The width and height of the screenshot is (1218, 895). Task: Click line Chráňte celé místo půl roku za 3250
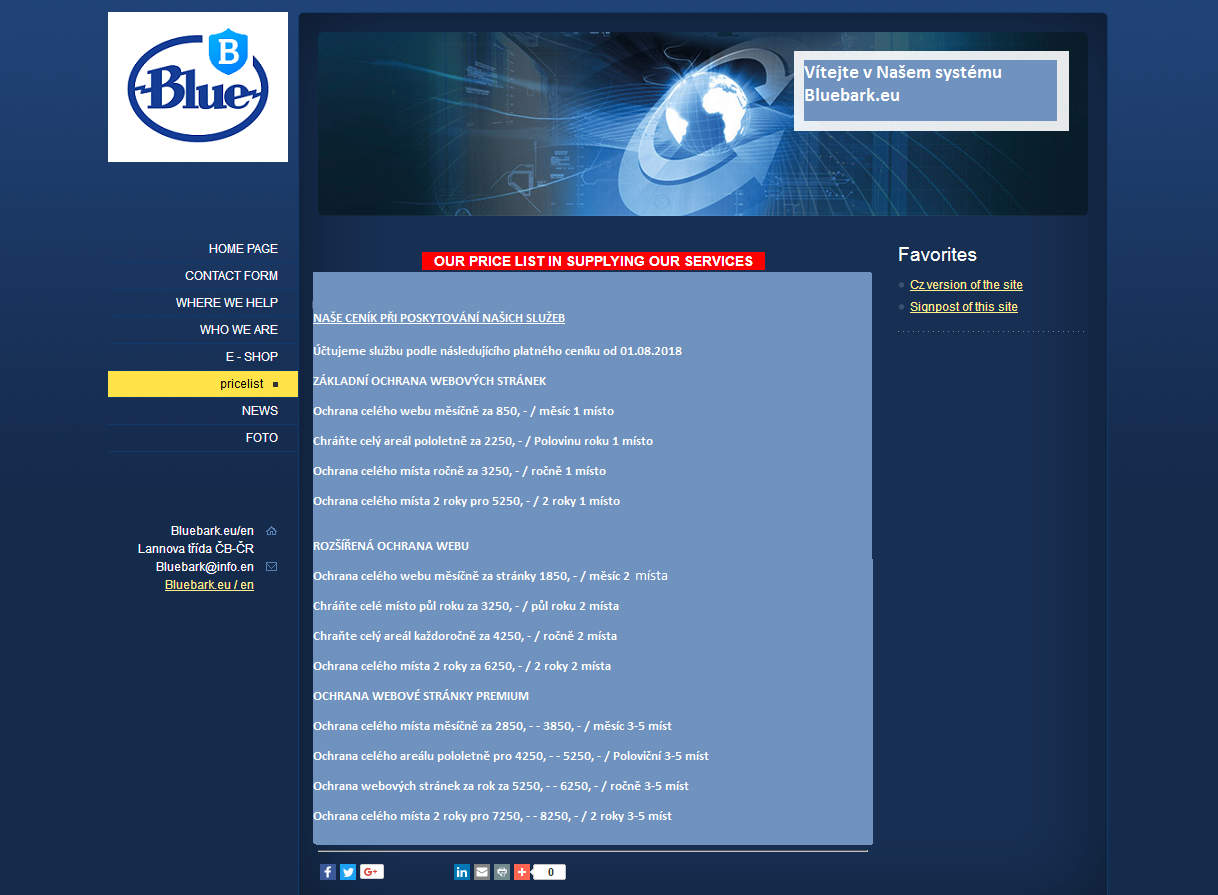[466, 606]
